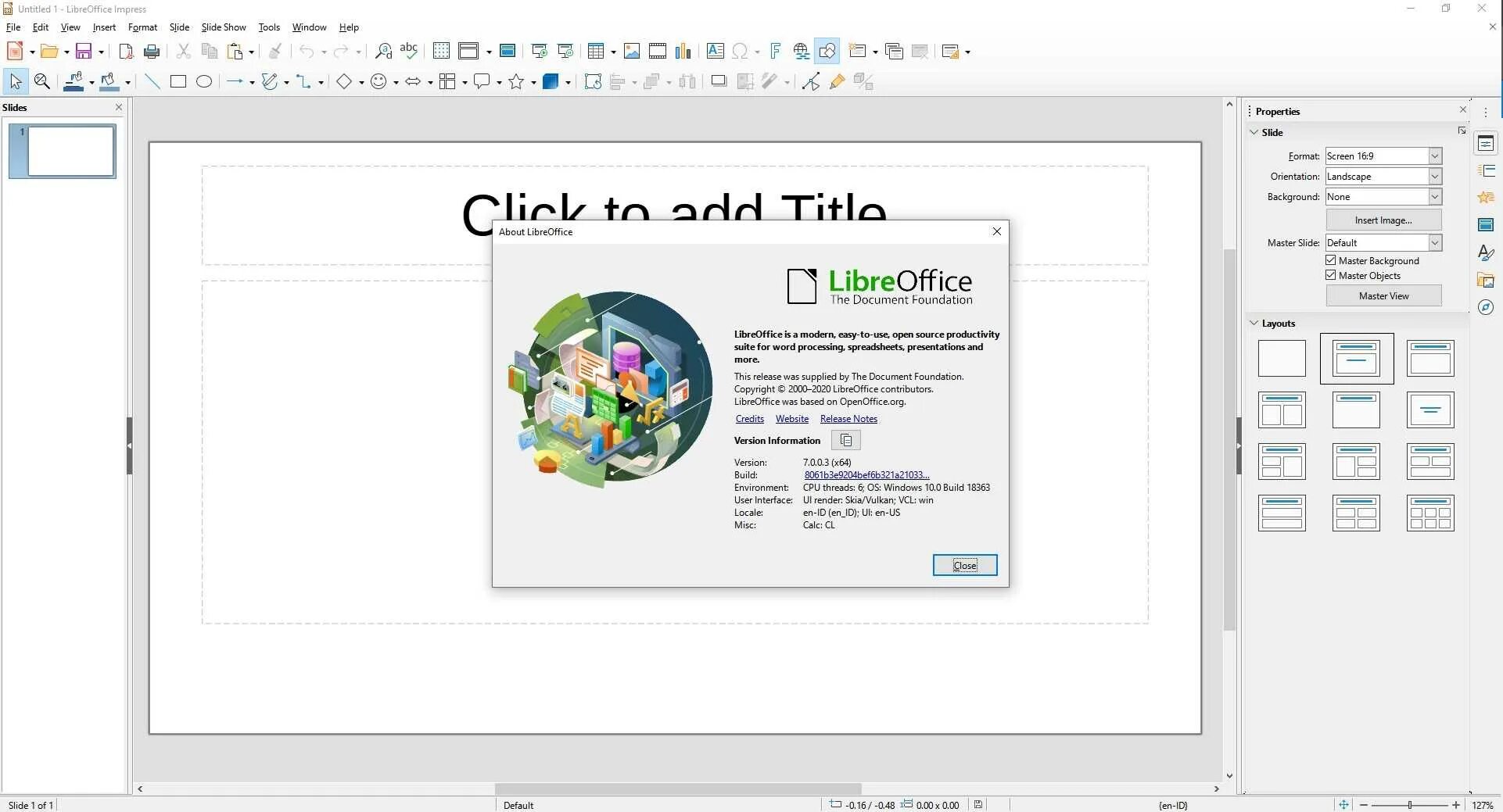Open the Master Slide dropdown showing Default

1383,243
